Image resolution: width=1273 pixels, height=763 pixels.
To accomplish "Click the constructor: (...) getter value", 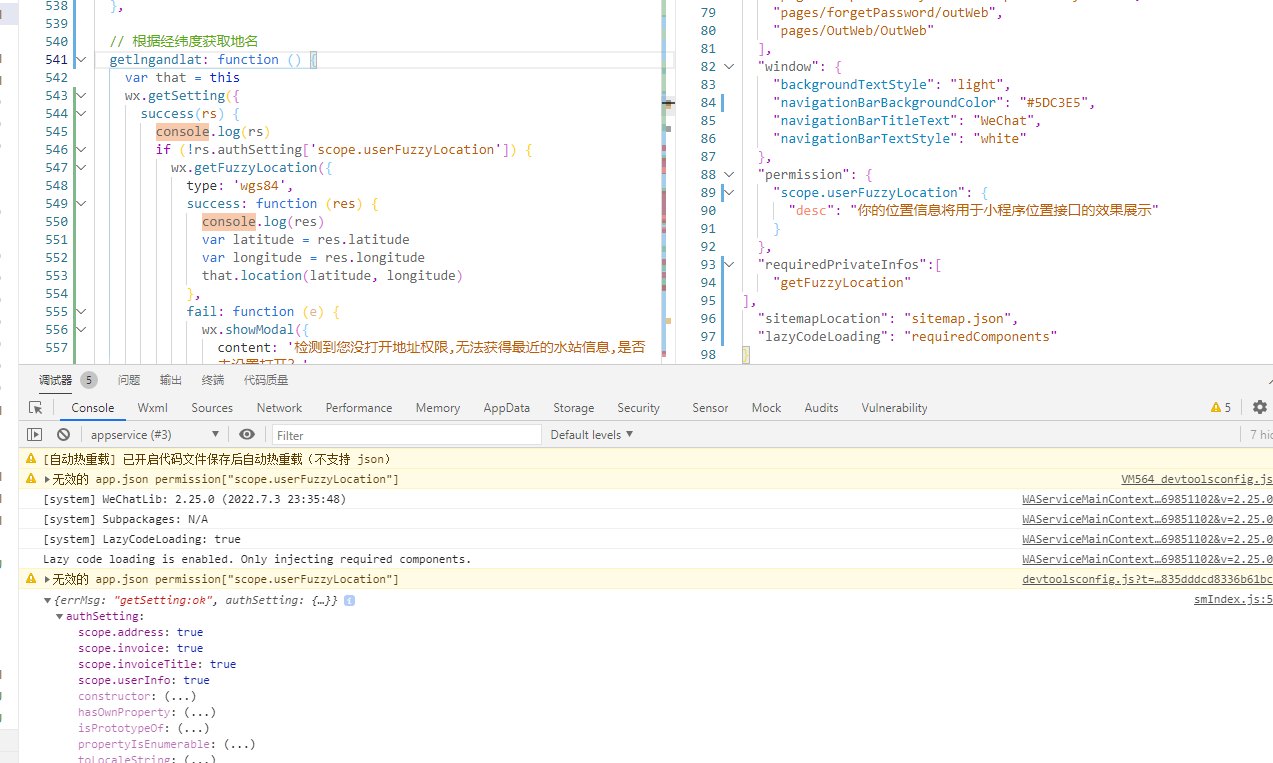I will point(180,696).
